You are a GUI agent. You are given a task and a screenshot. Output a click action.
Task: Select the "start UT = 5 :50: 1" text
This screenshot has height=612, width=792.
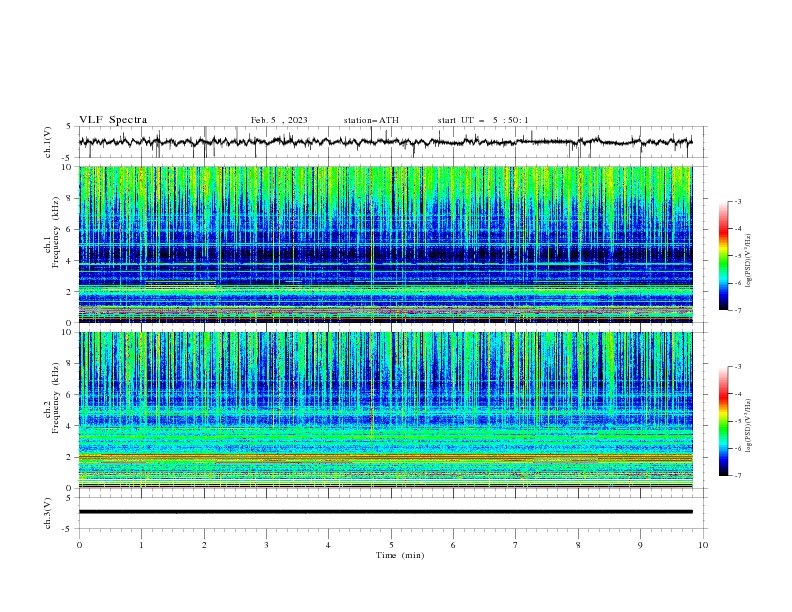point(483,120)
